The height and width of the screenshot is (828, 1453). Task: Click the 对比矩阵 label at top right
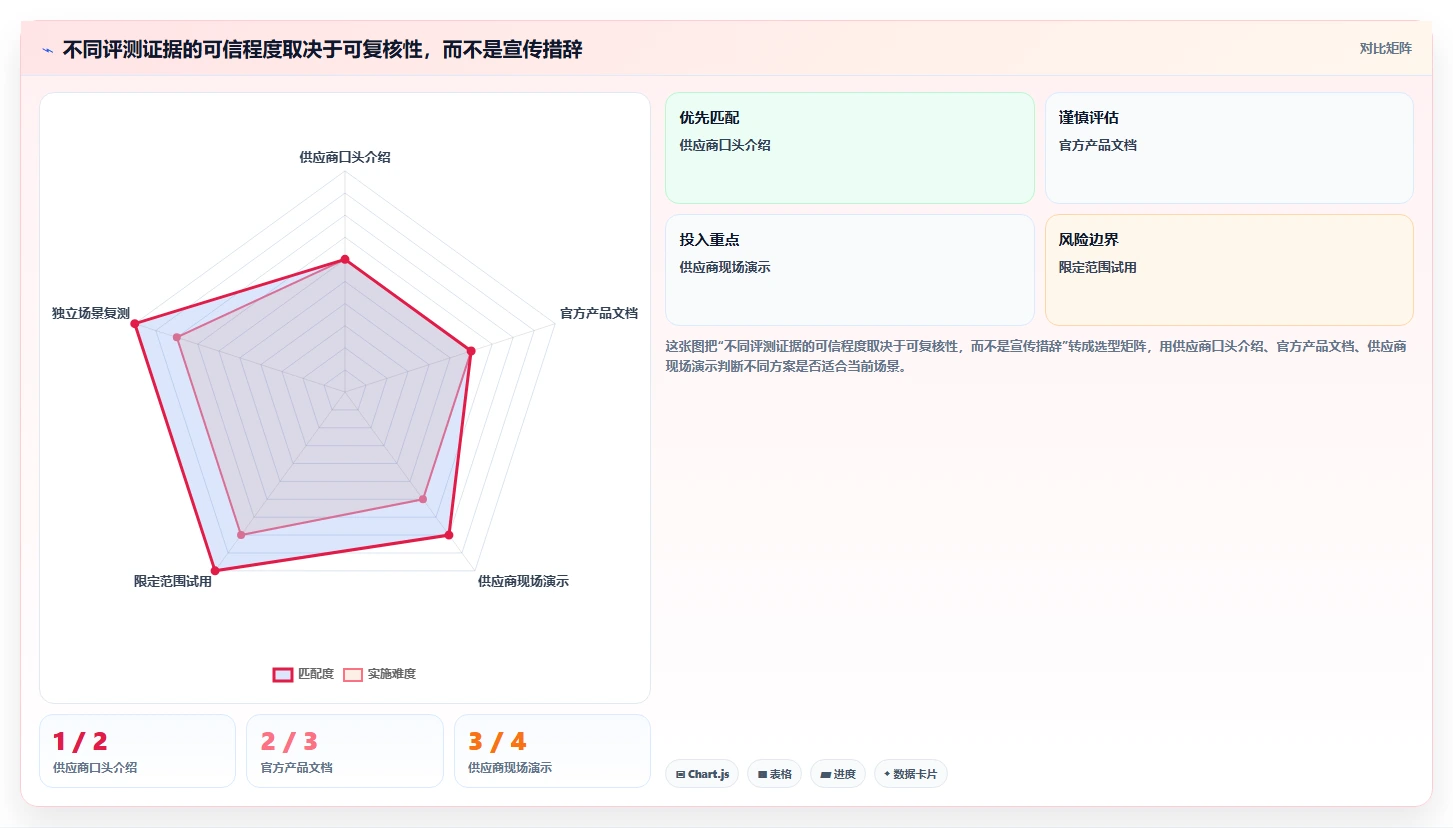click(1385, 48)
